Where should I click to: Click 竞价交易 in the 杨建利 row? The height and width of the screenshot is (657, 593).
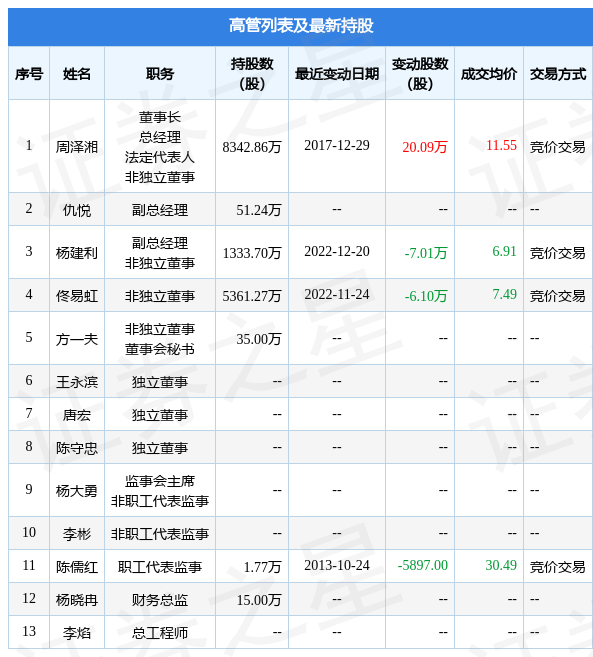tap(557, 253)
